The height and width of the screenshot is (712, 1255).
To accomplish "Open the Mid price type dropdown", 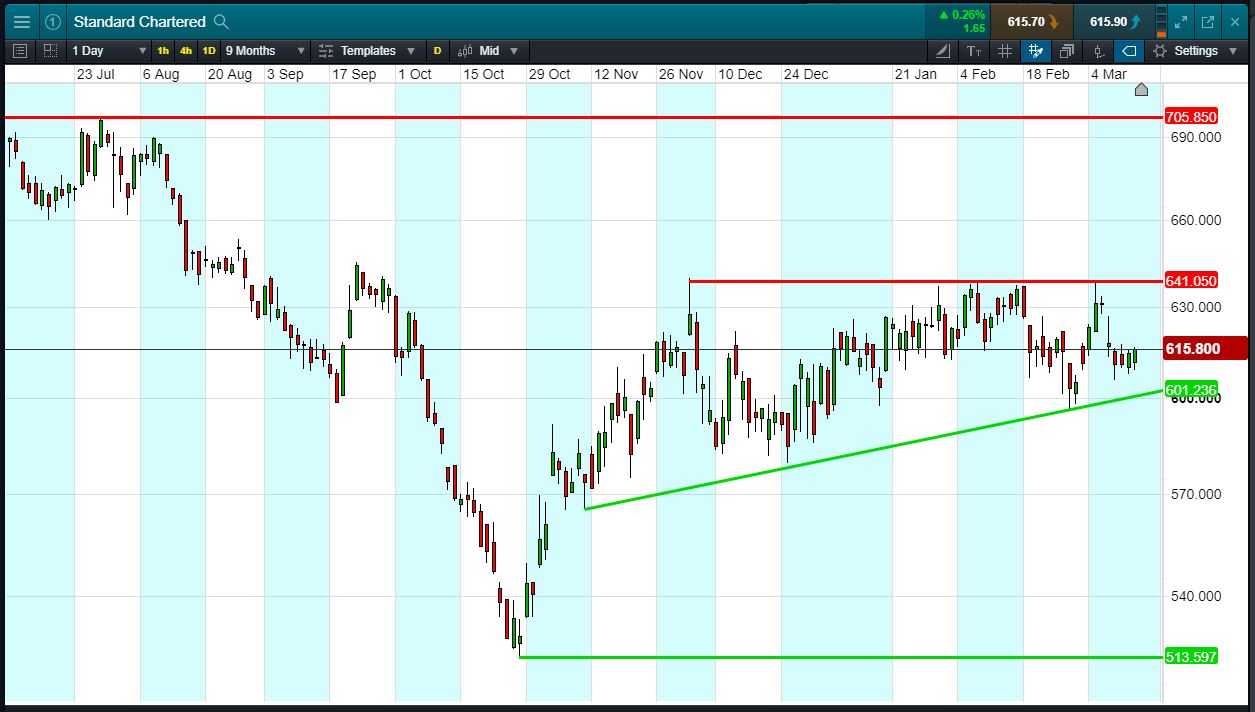I will tap(491, 50).
